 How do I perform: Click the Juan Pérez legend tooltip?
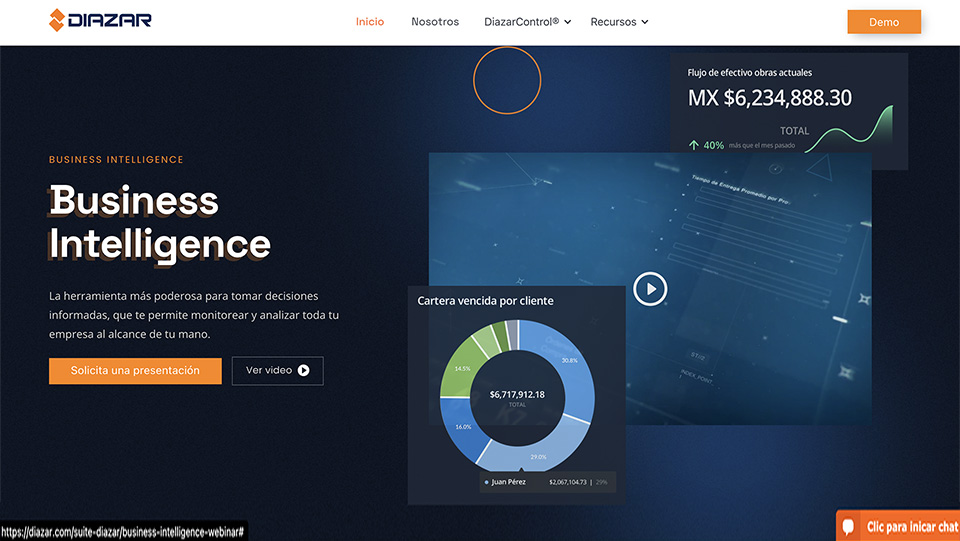(547, 482)
